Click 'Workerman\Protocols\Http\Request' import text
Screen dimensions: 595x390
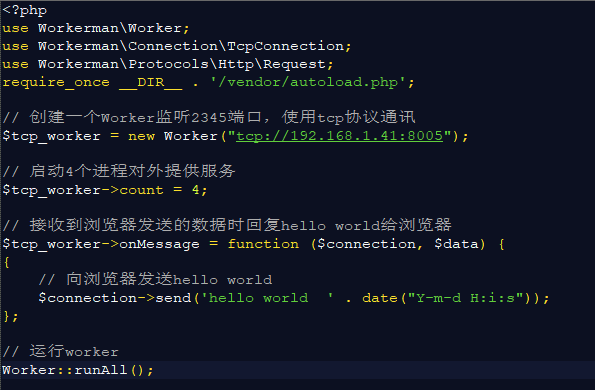click(182, 64)
